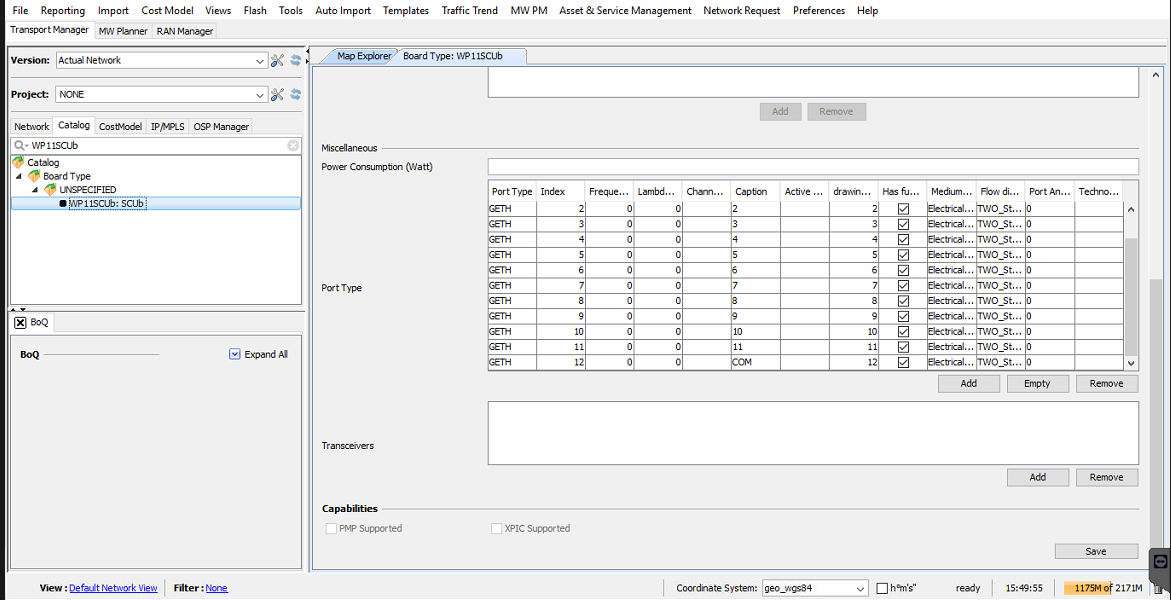1171x600 pixels.
Task: Switch to the IP/MPLS tab
Action: (x=167, y=127)
